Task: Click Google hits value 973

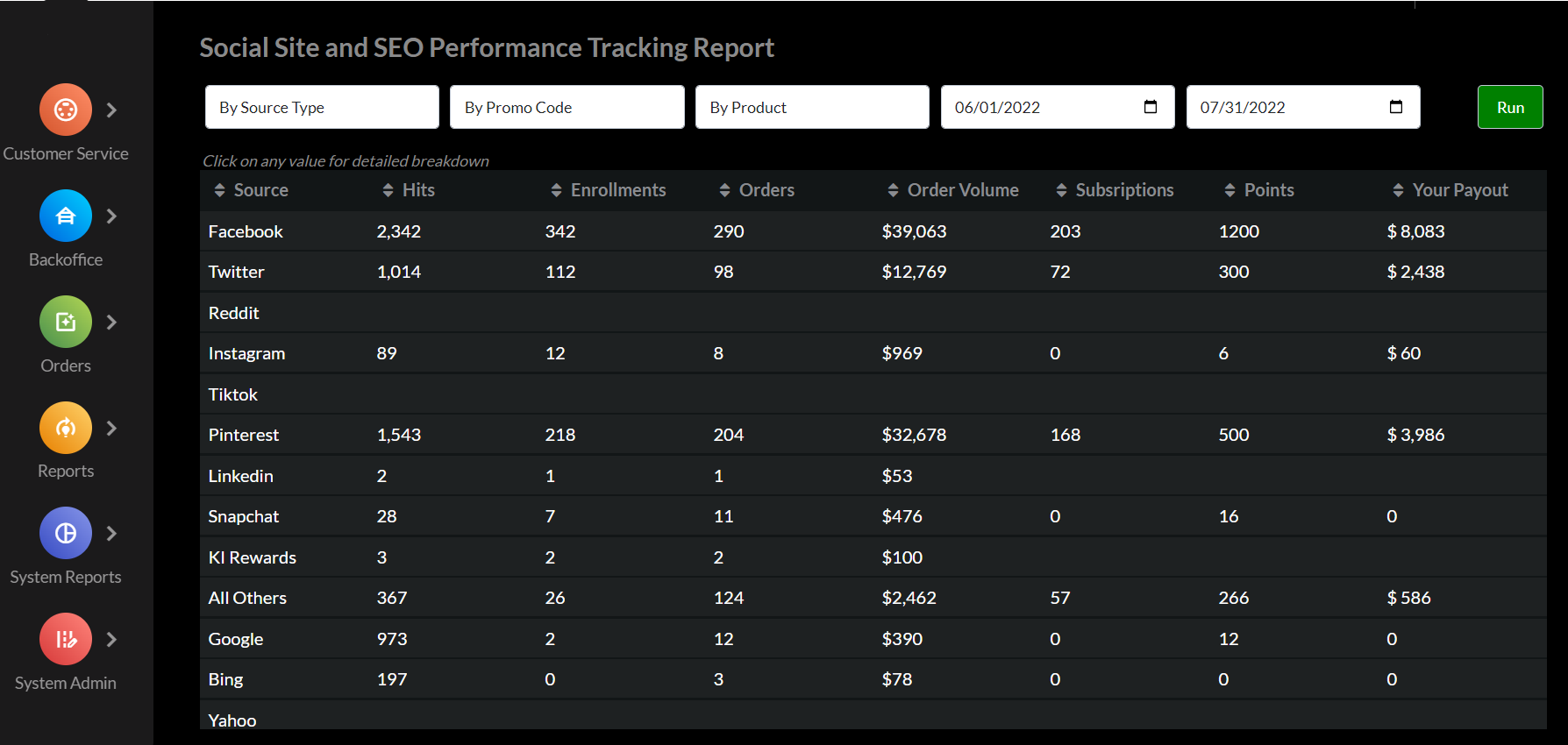Action: pos(392,639)
